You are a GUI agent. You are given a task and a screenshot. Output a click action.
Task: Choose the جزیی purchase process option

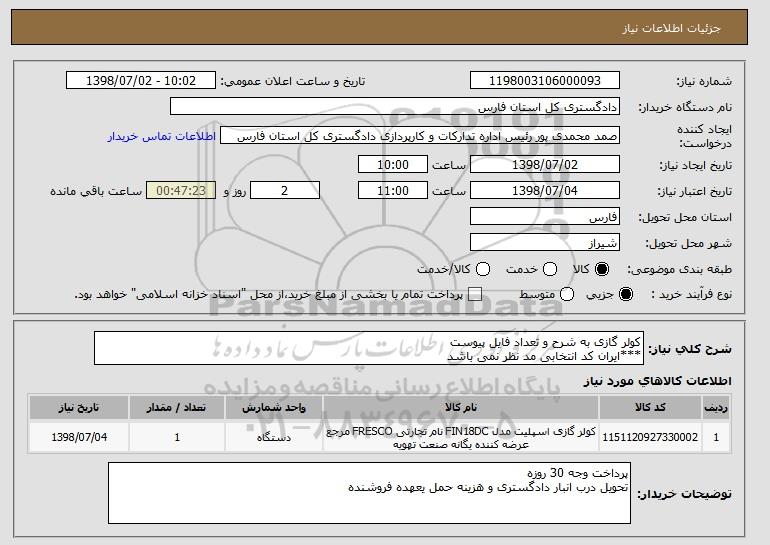(x=626, y=294)
